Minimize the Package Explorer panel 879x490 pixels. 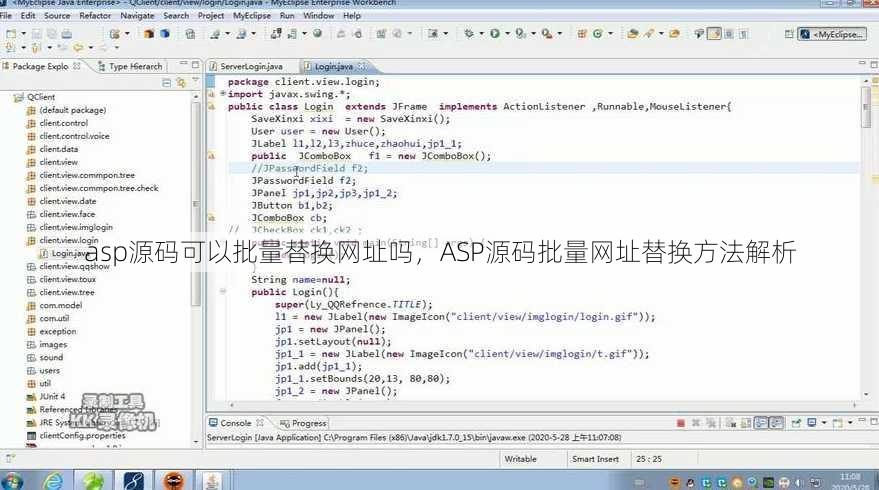183,65
